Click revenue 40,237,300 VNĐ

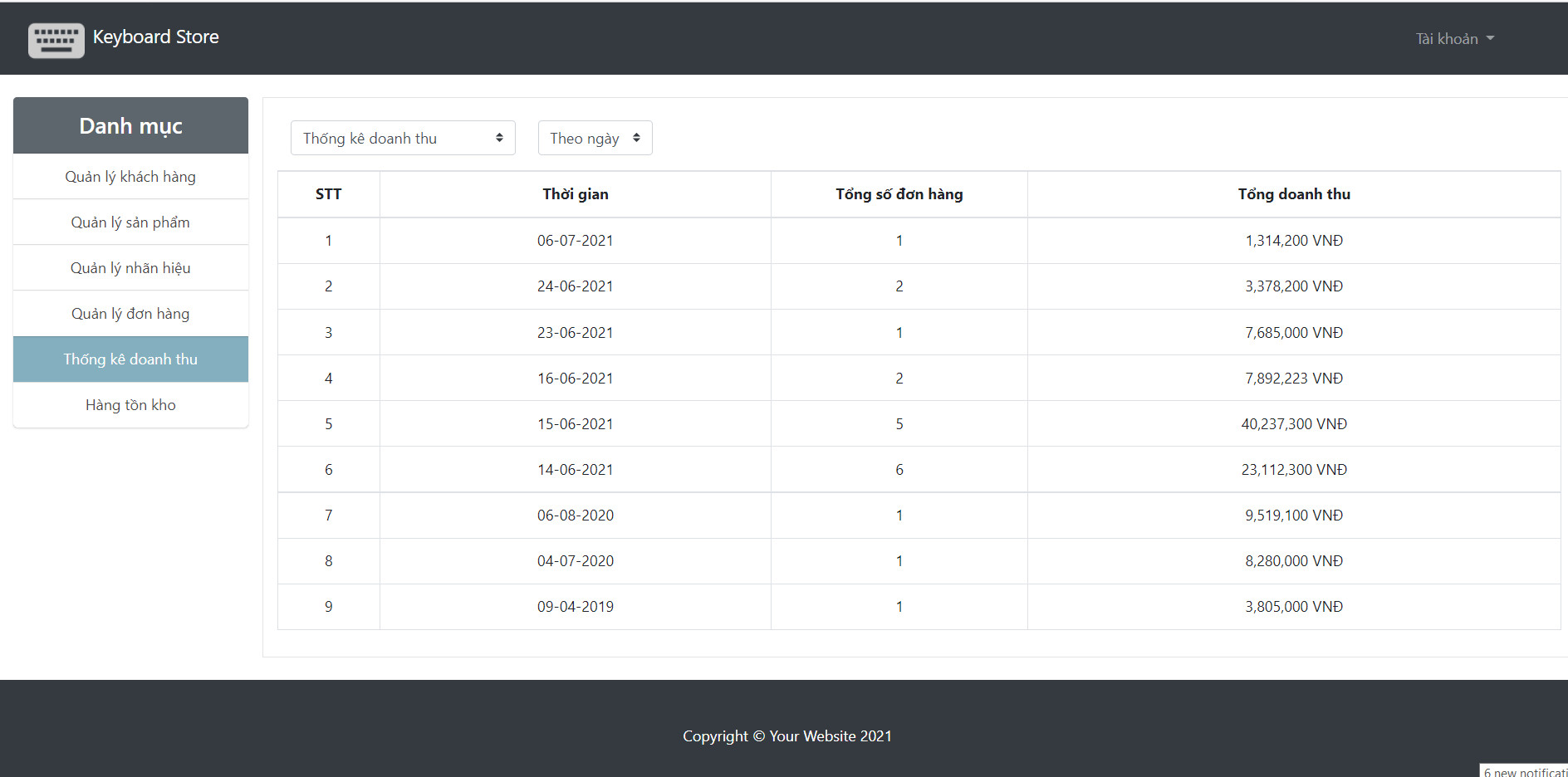[x=1294, y=424]
